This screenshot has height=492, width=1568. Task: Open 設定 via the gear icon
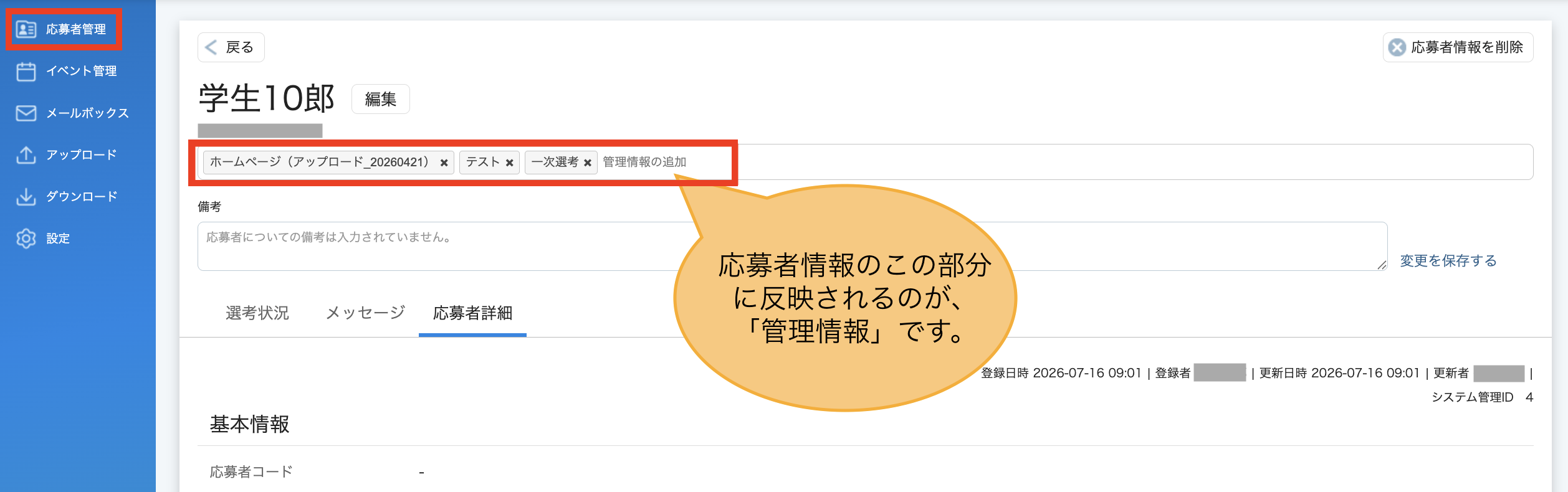click(x=26, y=239)
